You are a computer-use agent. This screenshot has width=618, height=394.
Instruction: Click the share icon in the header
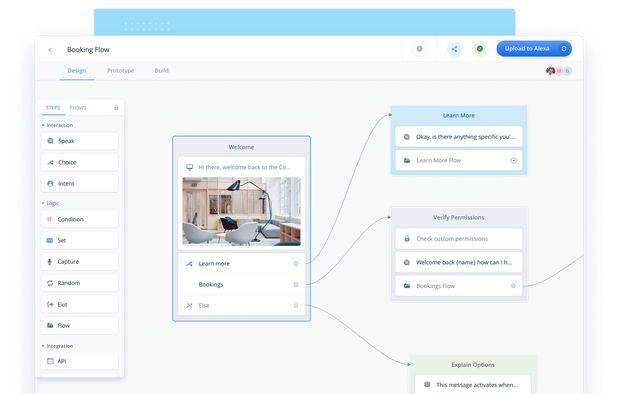454,49
